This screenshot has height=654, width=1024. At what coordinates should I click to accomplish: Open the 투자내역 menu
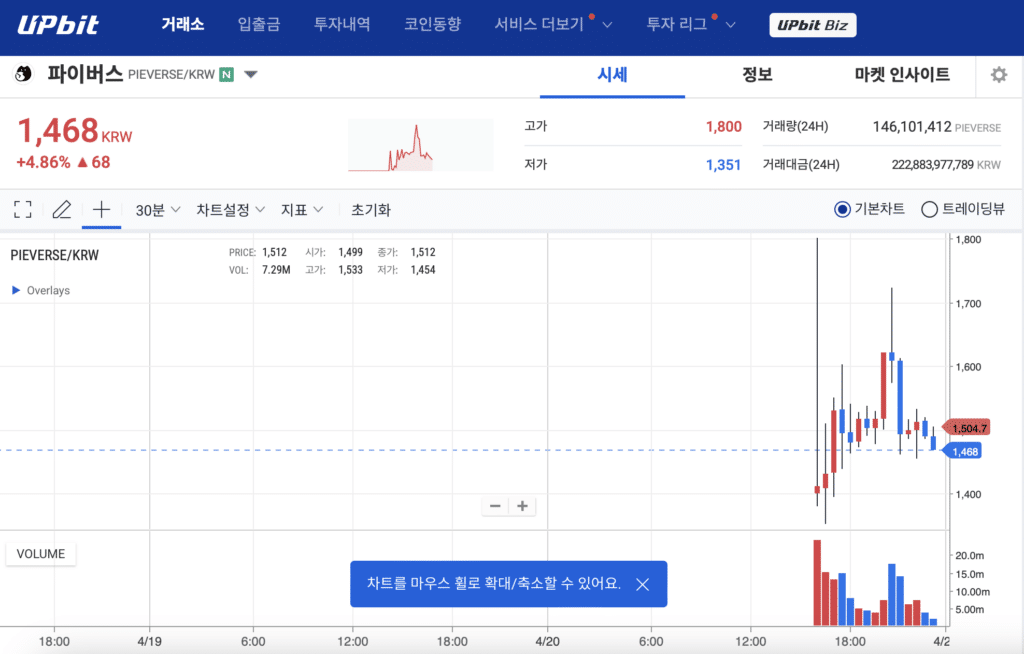[x=342, y=25]
